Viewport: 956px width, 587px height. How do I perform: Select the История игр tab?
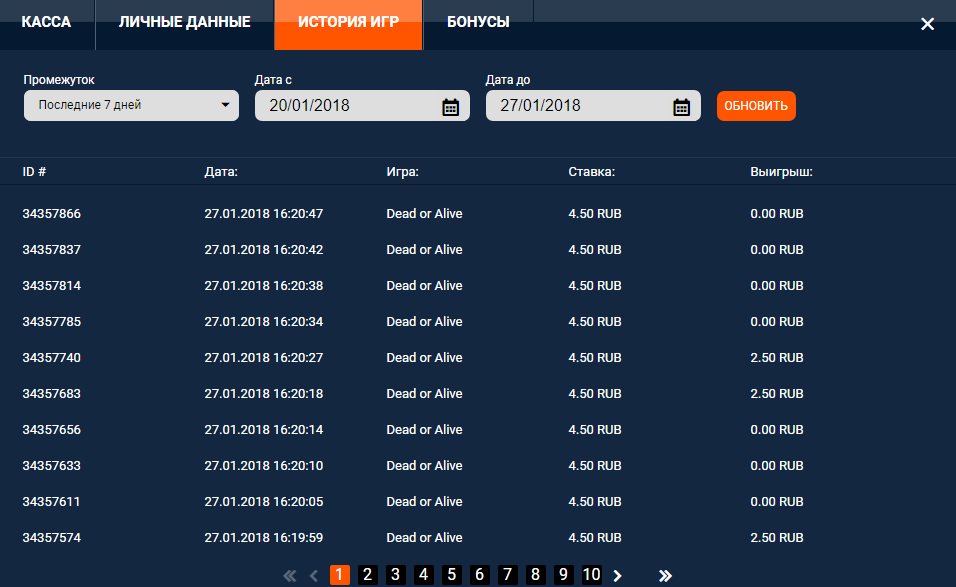click(x=348, y=22)
